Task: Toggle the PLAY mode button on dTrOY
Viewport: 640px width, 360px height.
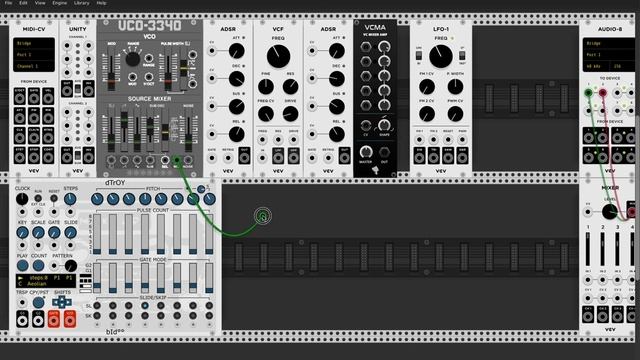Action: pos(22,265)
